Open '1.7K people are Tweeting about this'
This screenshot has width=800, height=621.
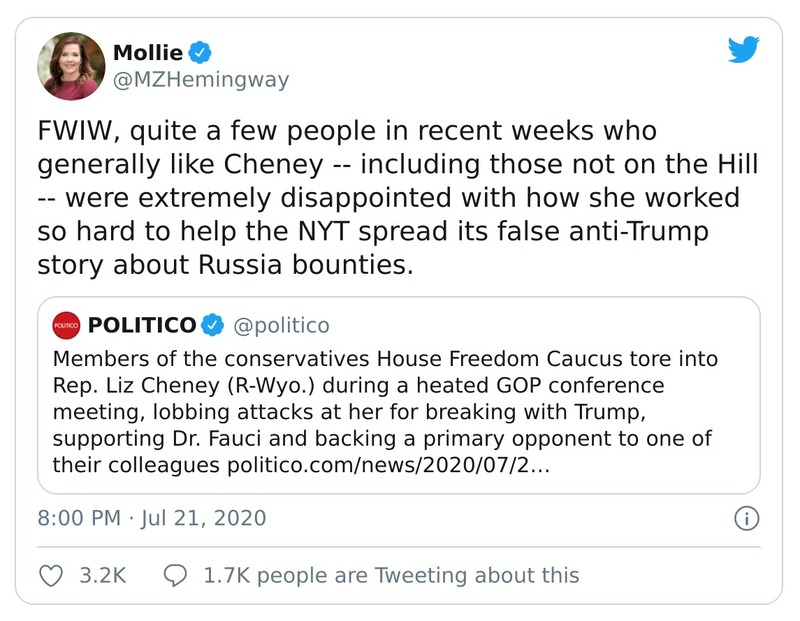pos(390,575)
